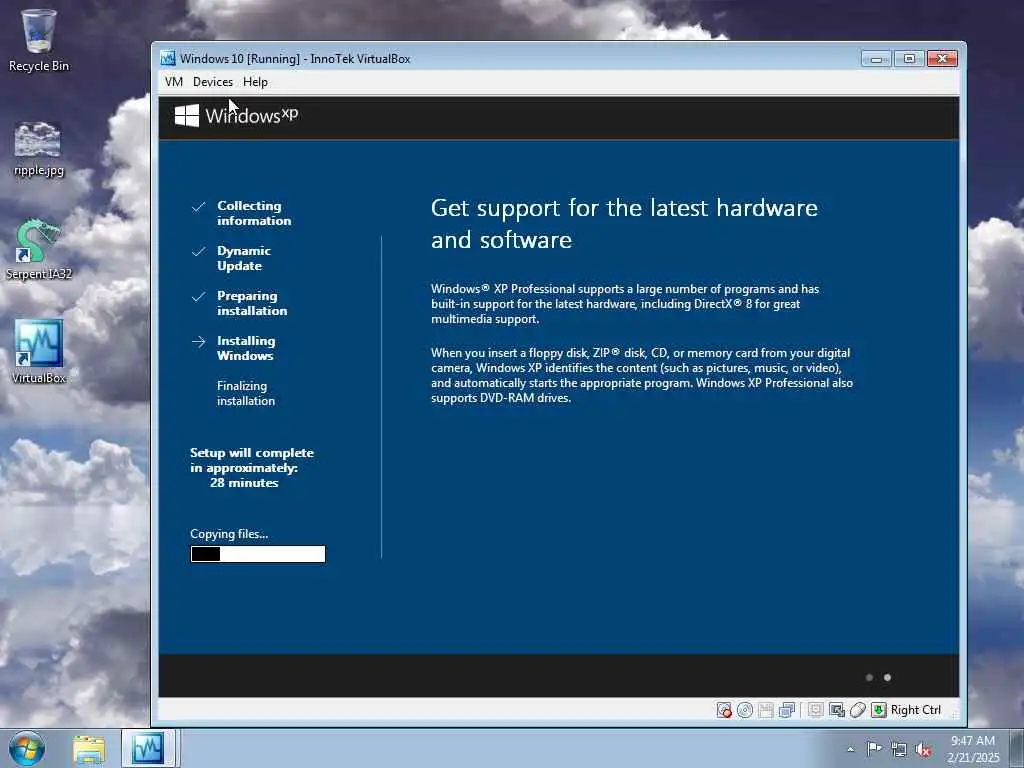The width and height of the screenshot is (1024, 768).
Task: Click the Show Desktop button at taskbar edge
Action: click(x=1018, y=749)
